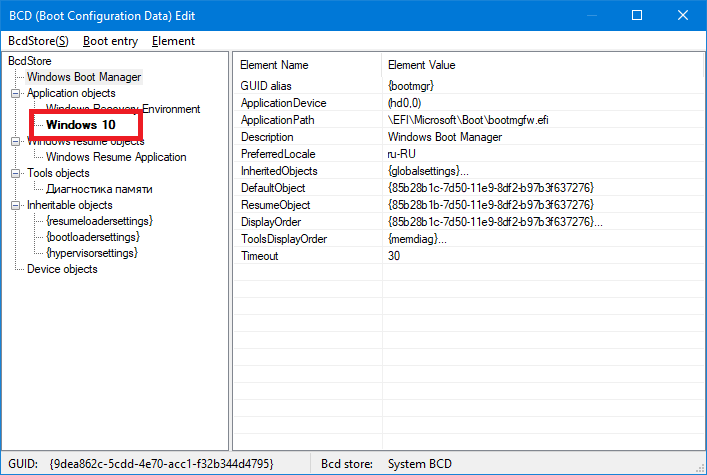Select the Tools objects node
Image resolution: width=707 pixels, height=475 pixels.
click(x=58, y=173)
